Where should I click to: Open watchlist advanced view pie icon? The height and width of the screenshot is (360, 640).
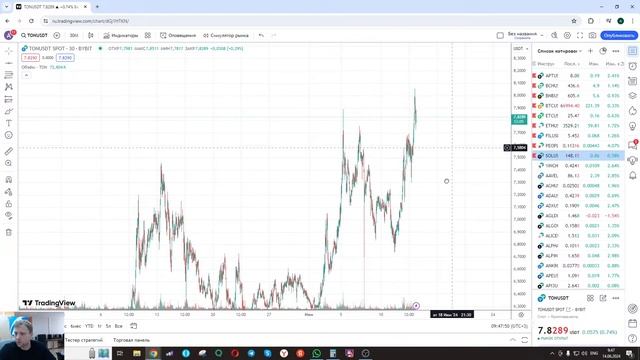pyautogui.click(x=603, y=51)
